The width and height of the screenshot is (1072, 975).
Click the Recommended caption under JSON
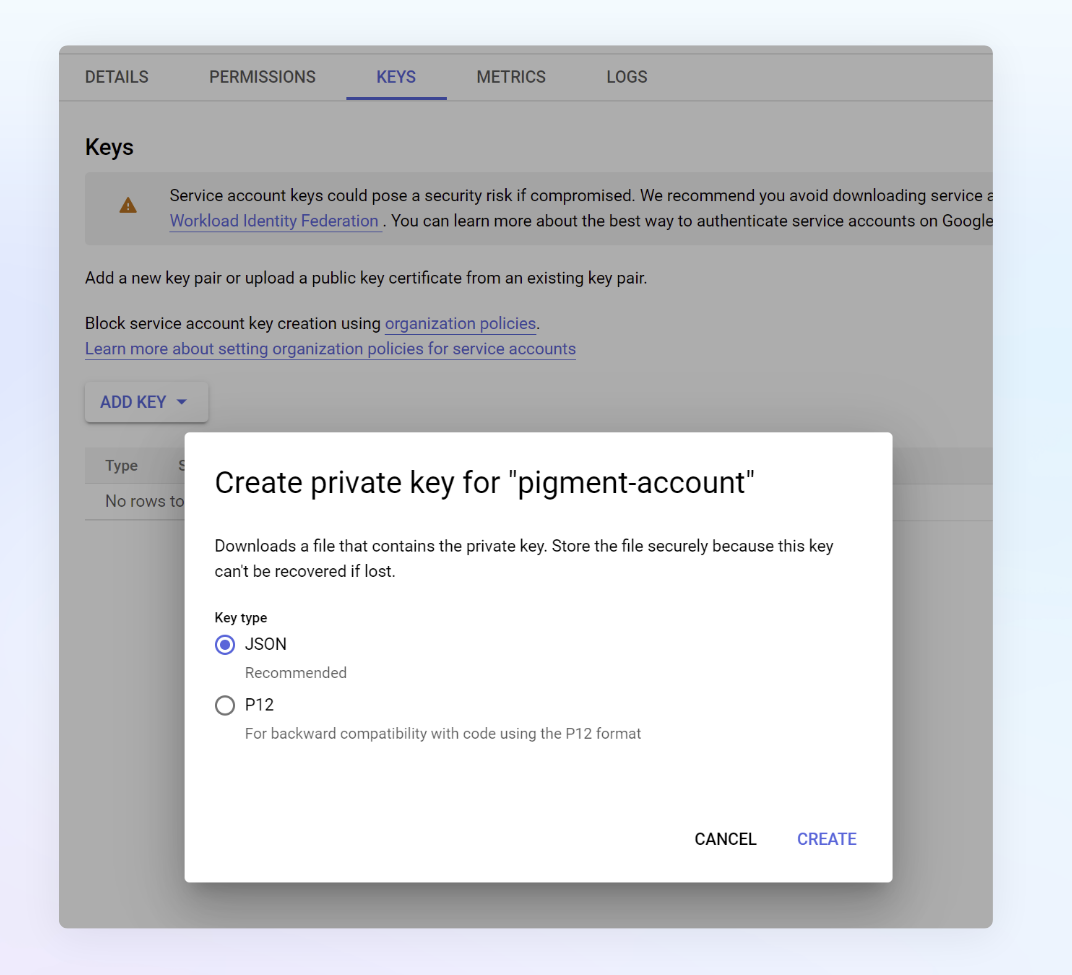296,673
